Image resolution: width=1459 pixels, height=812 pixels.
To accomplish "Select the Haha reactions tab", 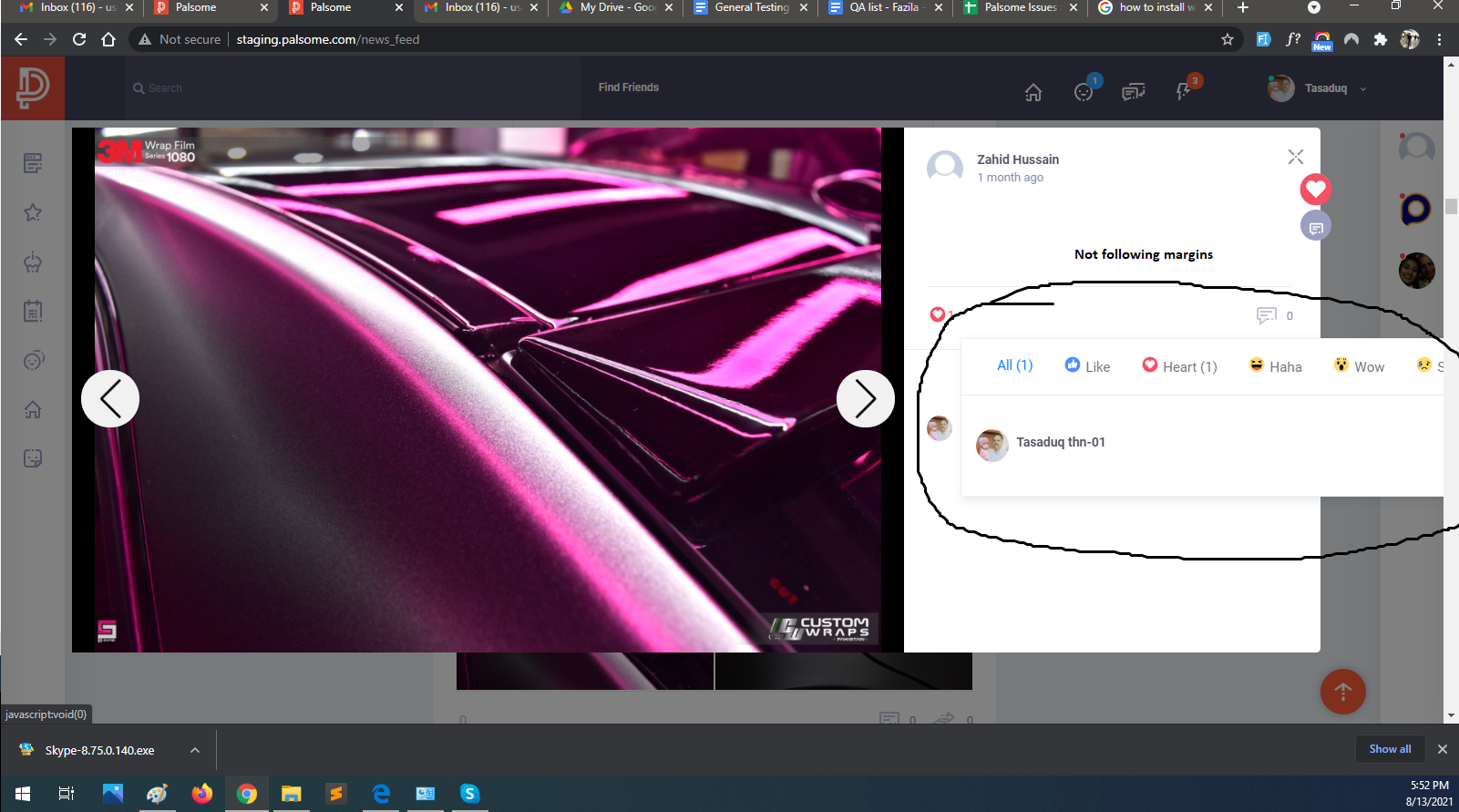I will coord(1275,365).
